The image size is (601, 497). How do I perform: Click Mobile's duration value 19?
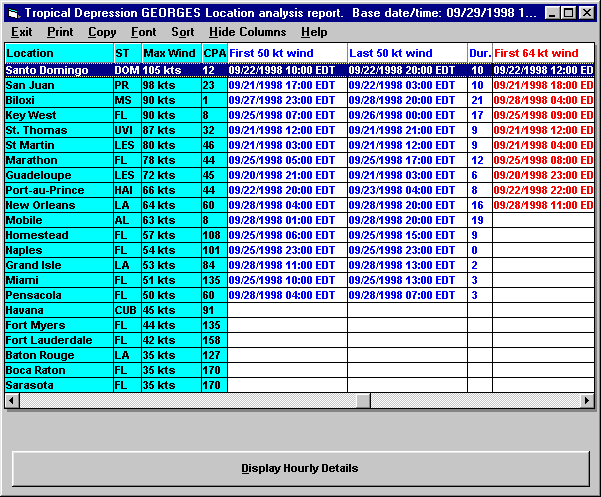pos(480,220)
